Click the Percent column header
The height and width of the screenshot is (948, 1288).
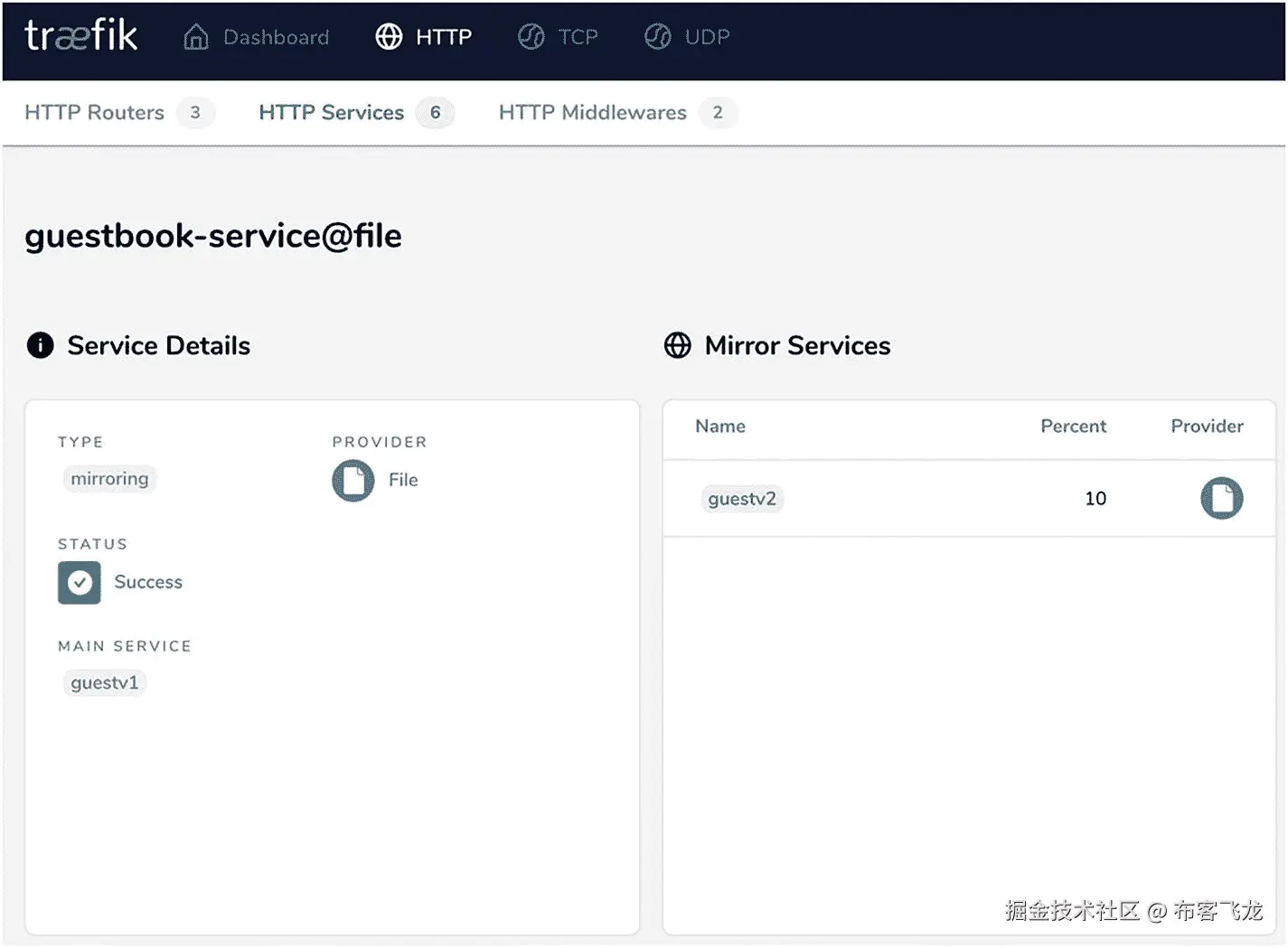click(x=1073, y=427)
